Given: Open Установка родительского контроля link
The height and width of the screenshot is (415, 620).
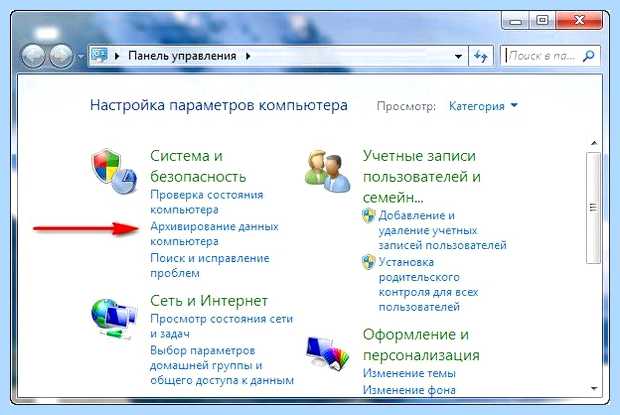Looking at the screenshot, I should coord(428,284).
